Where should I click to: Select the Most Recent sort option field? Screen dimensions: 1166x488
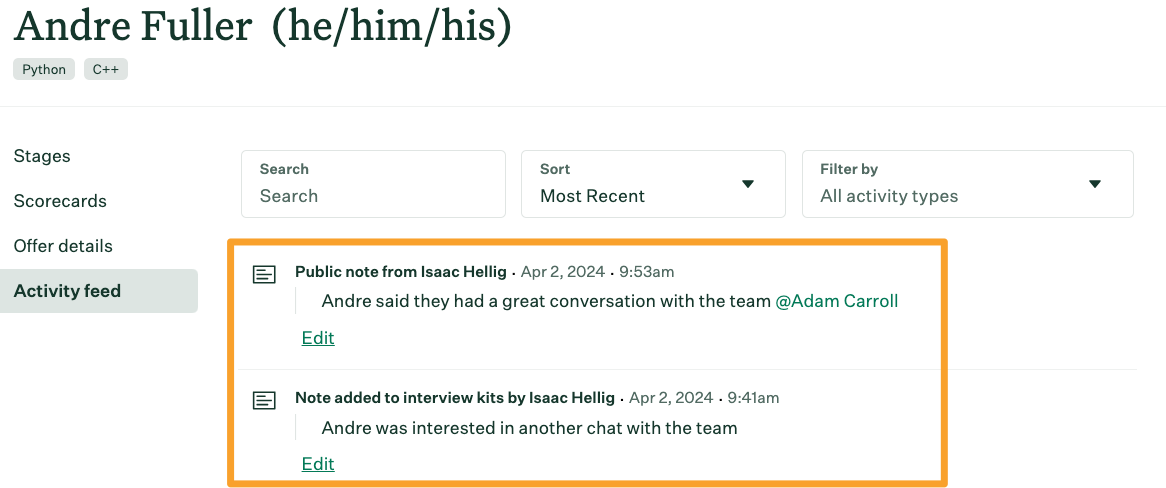coord(653,184)
